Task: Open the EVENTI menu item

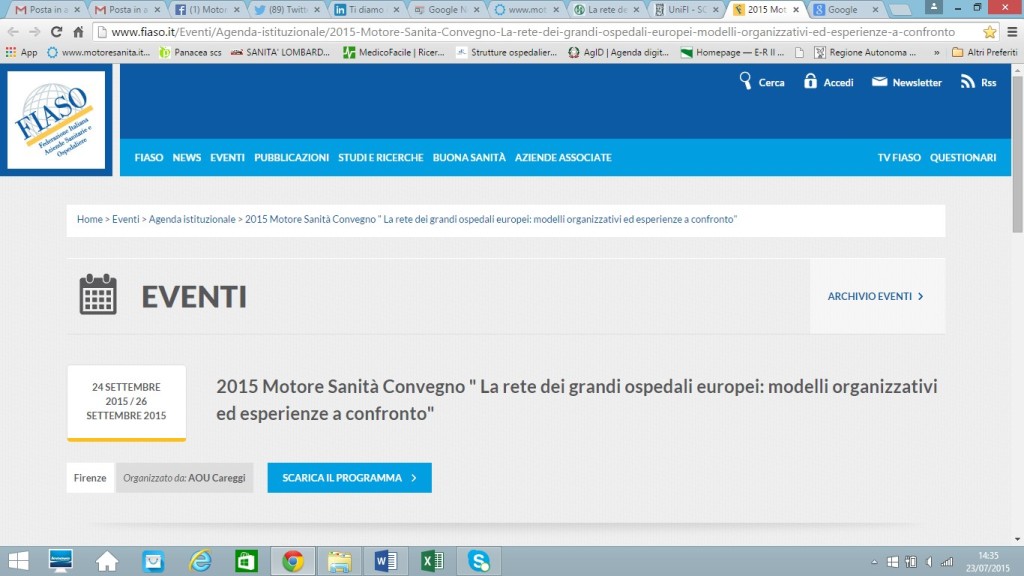Action: [x=227, y=157]
